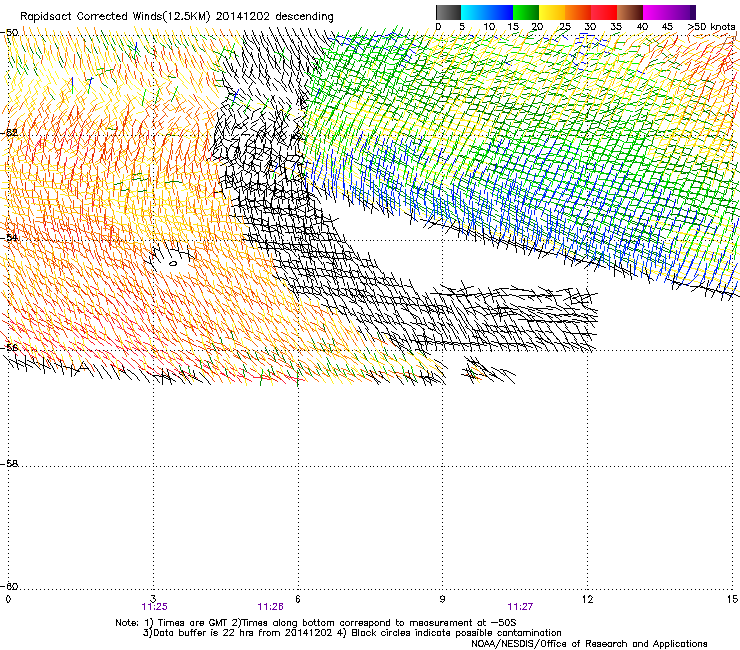Click the green 15-20 knots legend swatch
740x650 pixels.
pos(526,12)
